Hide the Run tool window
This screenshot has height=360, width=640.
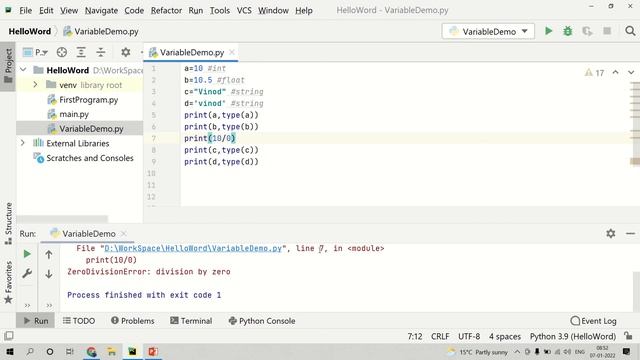point(630,233)
